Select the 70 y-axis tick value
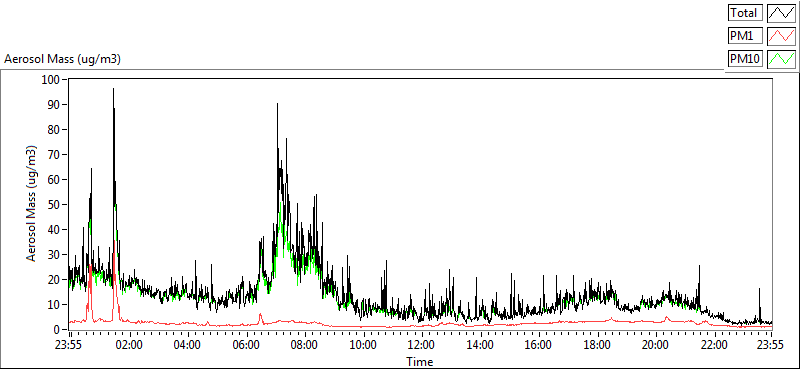This screenshot has height=369, width=800. click(55, 155)
